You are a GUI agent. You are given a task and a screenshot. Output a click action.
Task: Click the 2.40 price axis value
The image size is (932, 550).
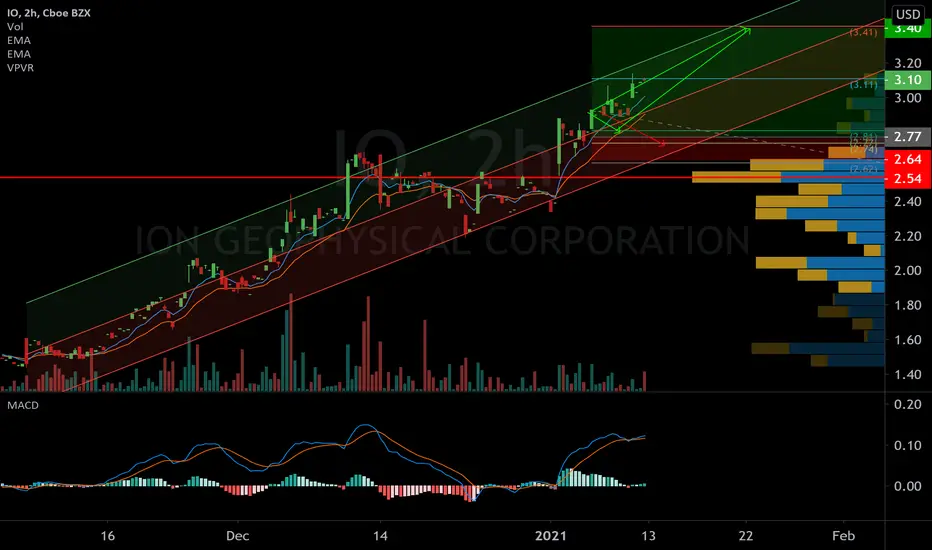tap(908, 202)
